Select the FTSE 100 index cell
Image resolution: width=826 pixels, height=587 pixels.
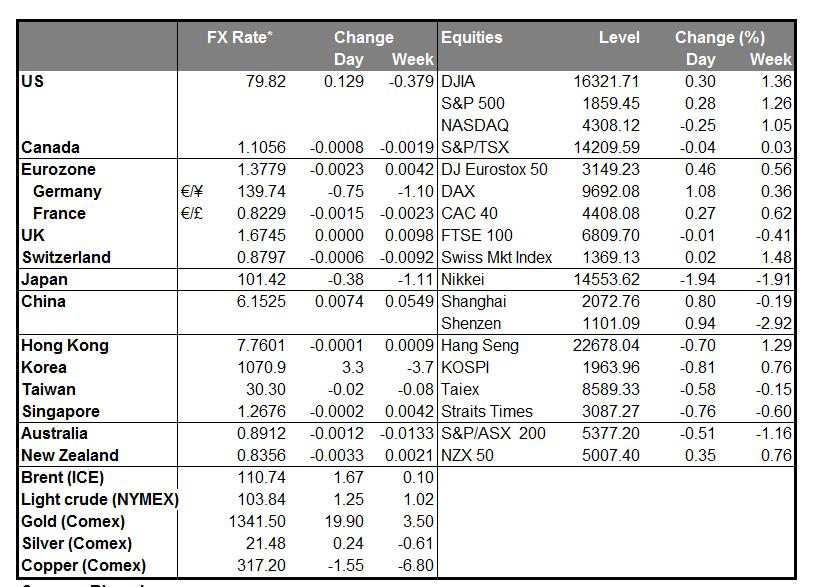[x=476, y=236]
